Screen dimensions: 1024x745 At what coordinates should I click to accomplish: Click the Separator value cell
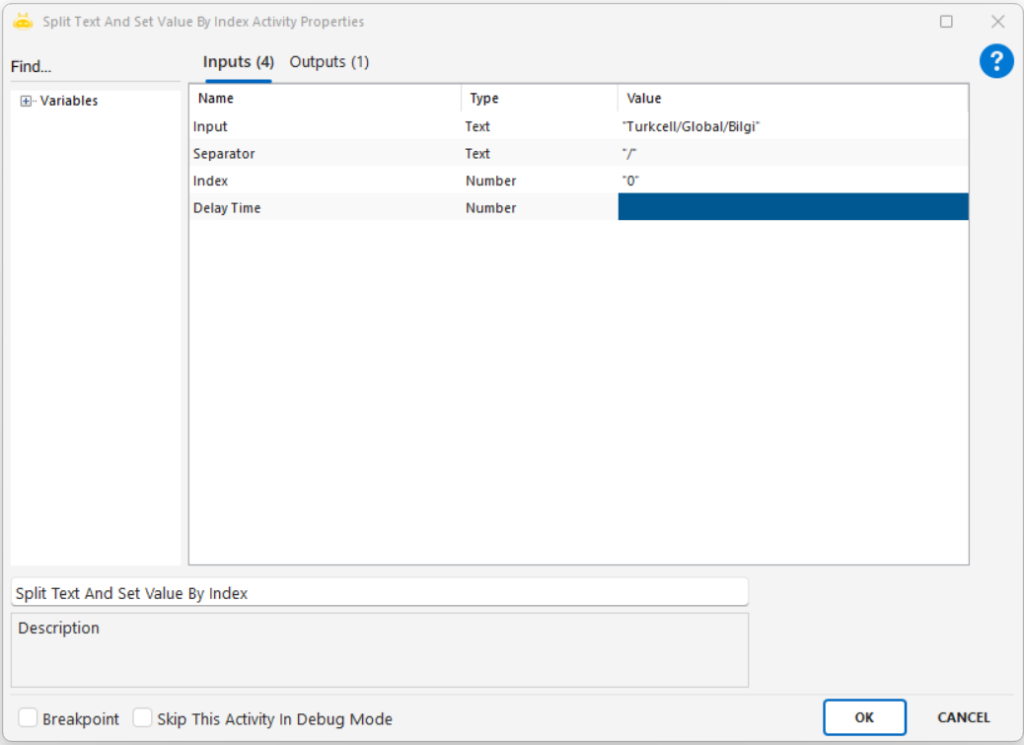click(792, 154)
